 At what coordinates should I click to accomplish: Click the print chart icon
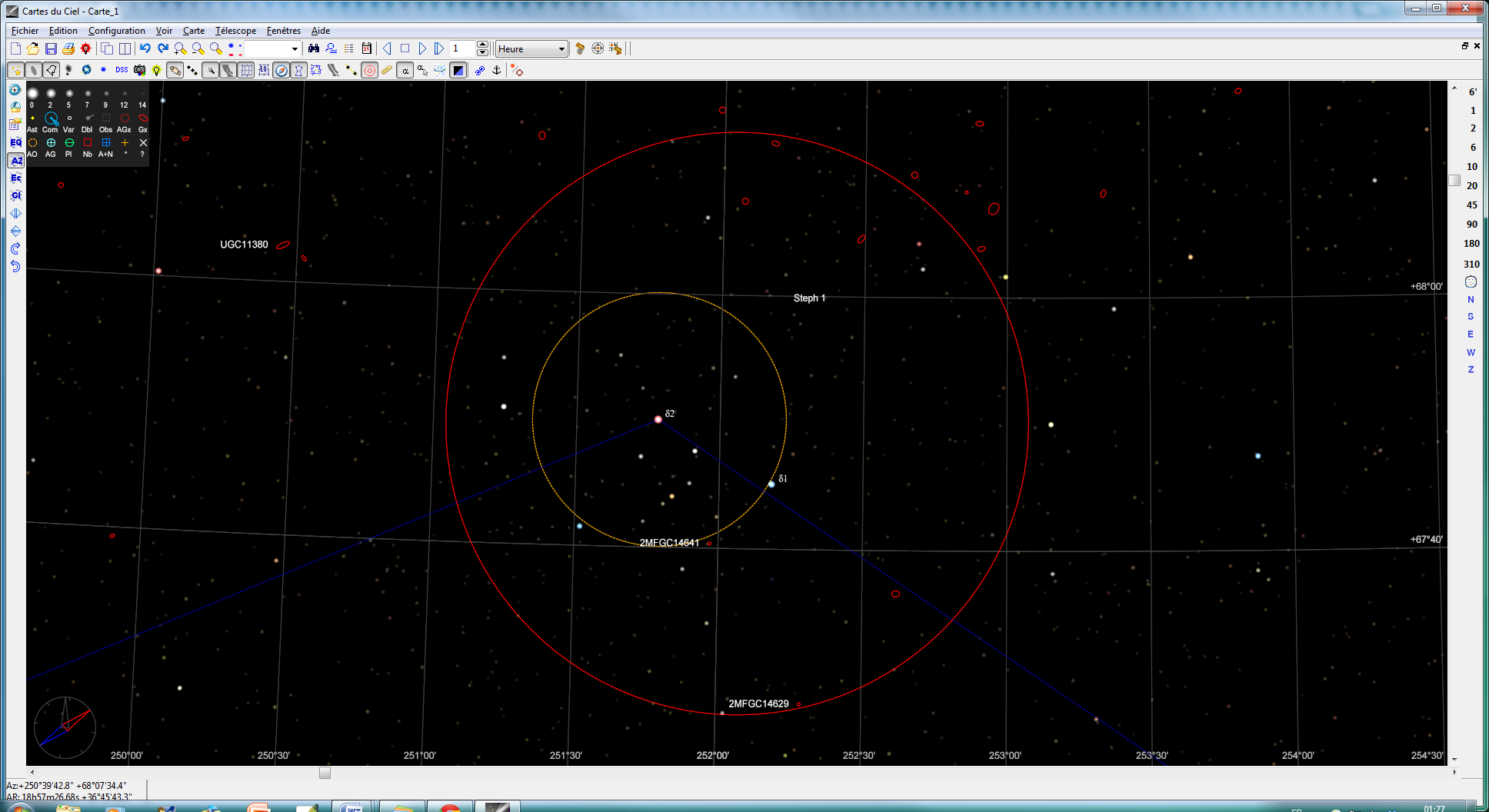(x=68, y=48)
